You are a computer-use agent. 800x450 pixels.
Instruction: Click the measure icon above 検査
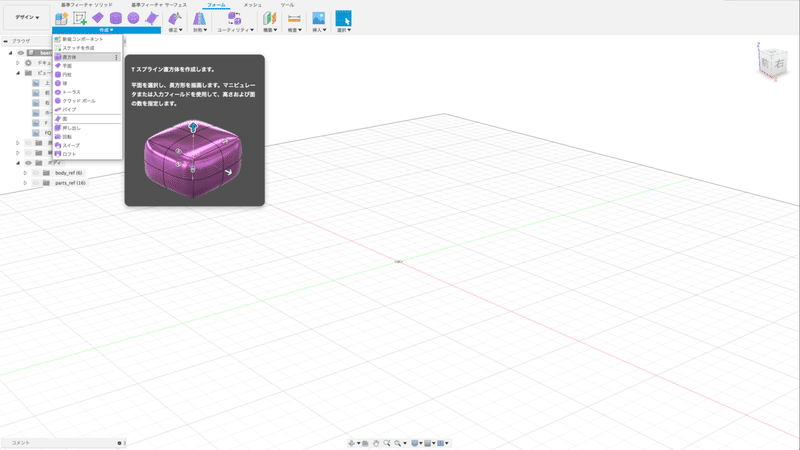[x=294, y=18]
